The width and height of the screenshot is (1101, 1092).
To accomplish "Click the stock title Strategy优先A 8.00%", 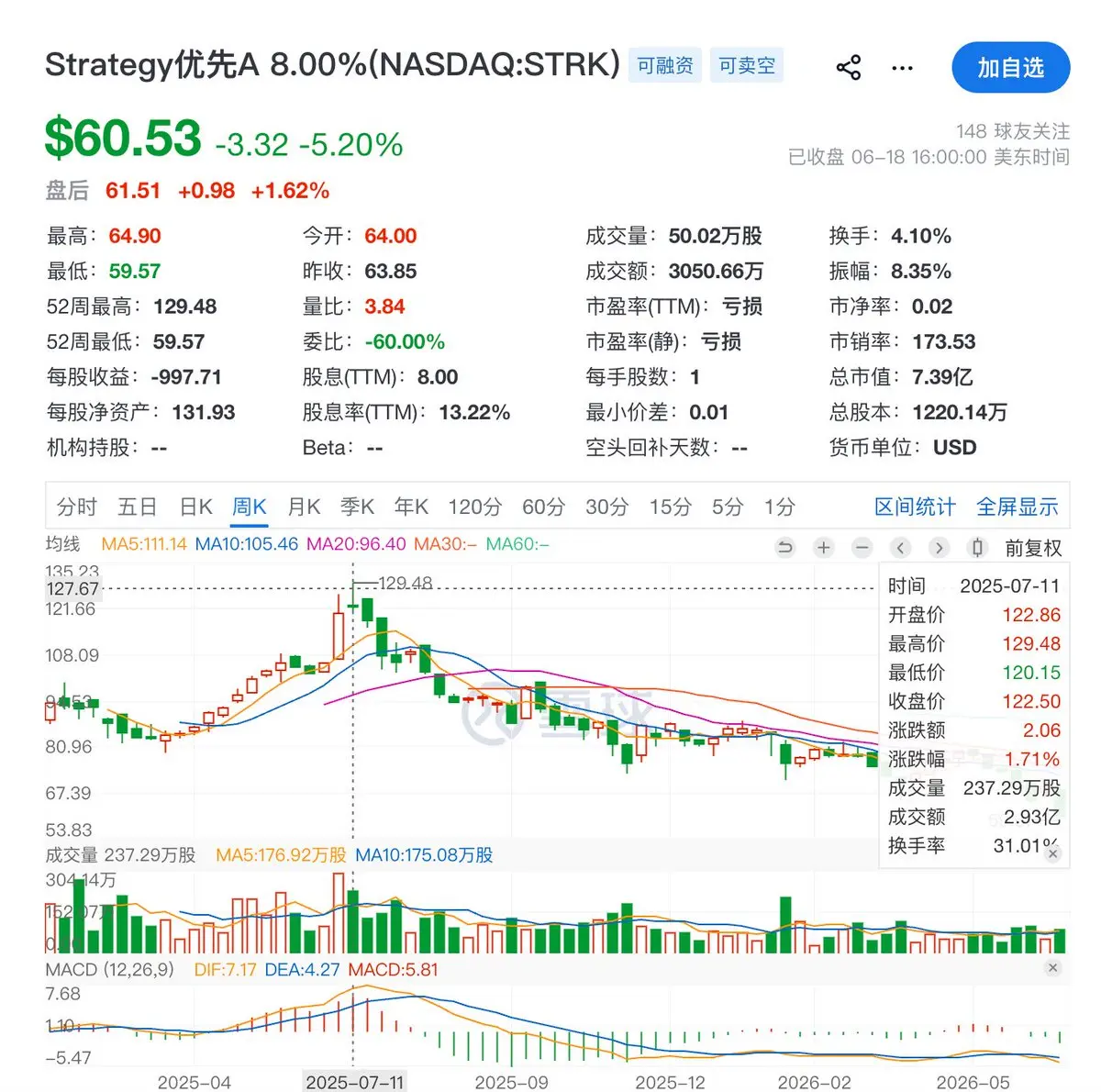I will (x=331, y=65).
